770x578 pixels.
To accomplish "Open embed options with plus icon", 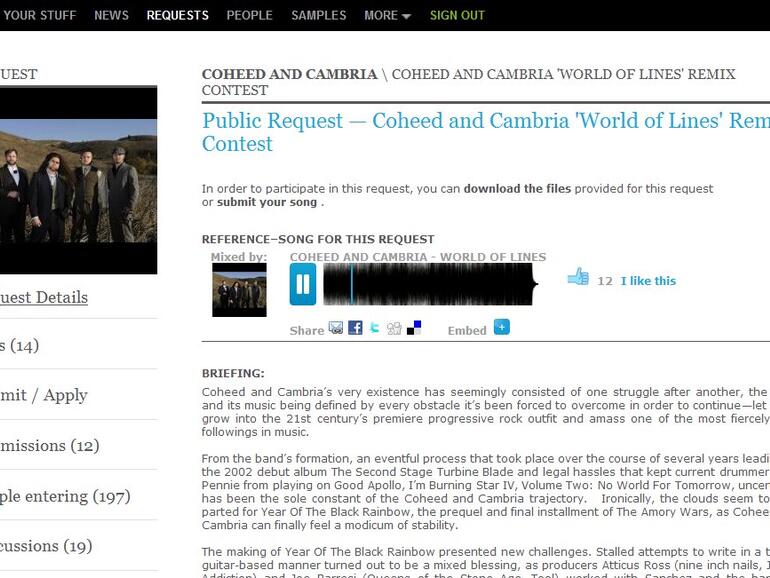I will point(501,327).
